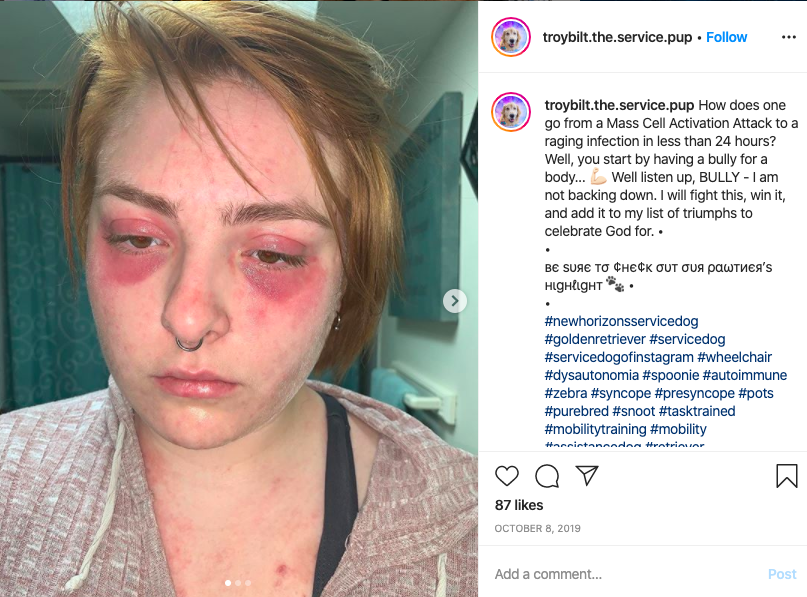
Task: View the 87 likes list
Action: point(519,505)
